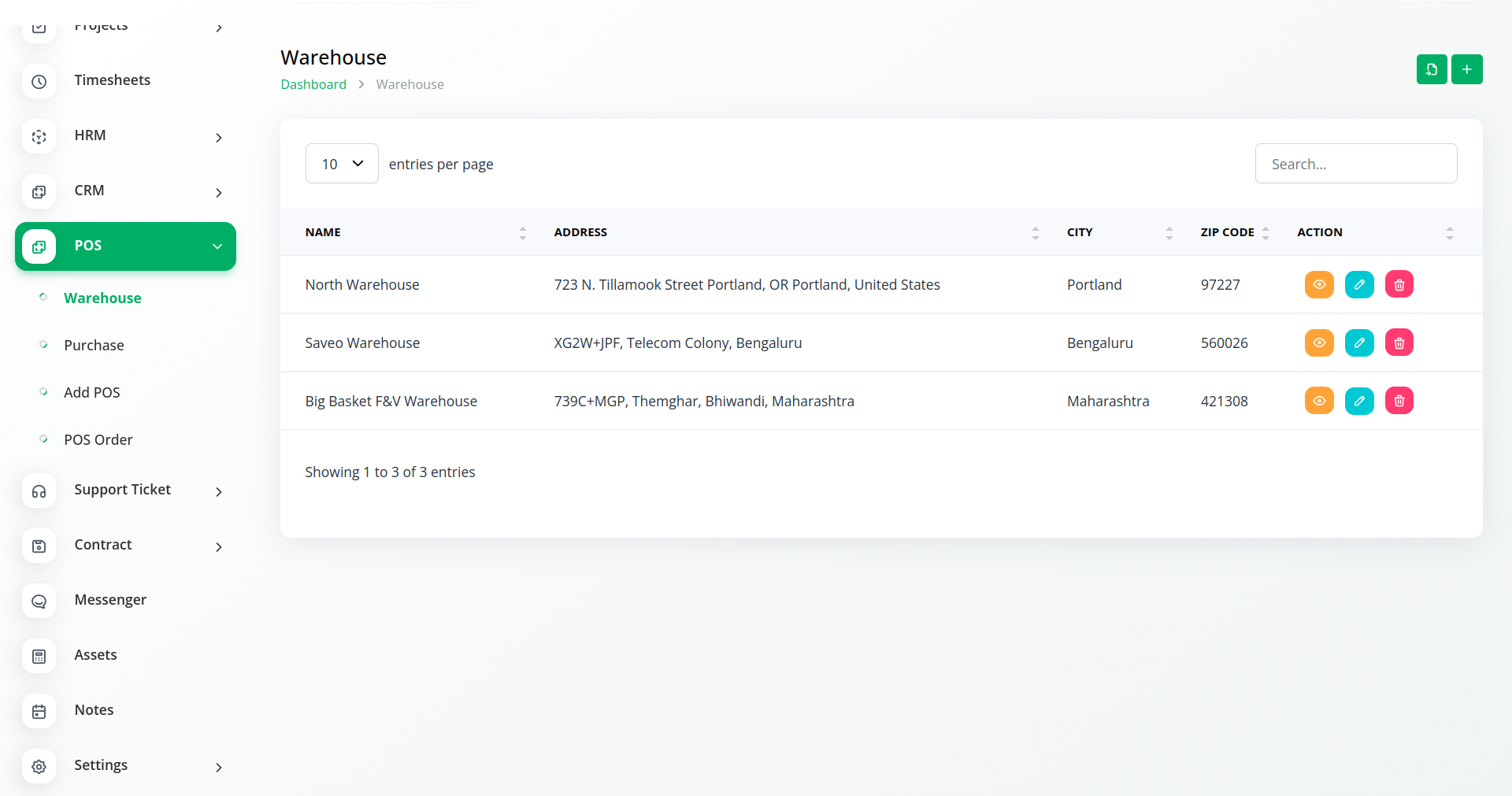The image size is (1512, 796).
Task: Expand the HRM menu chevron
Action: coord(218,137)
